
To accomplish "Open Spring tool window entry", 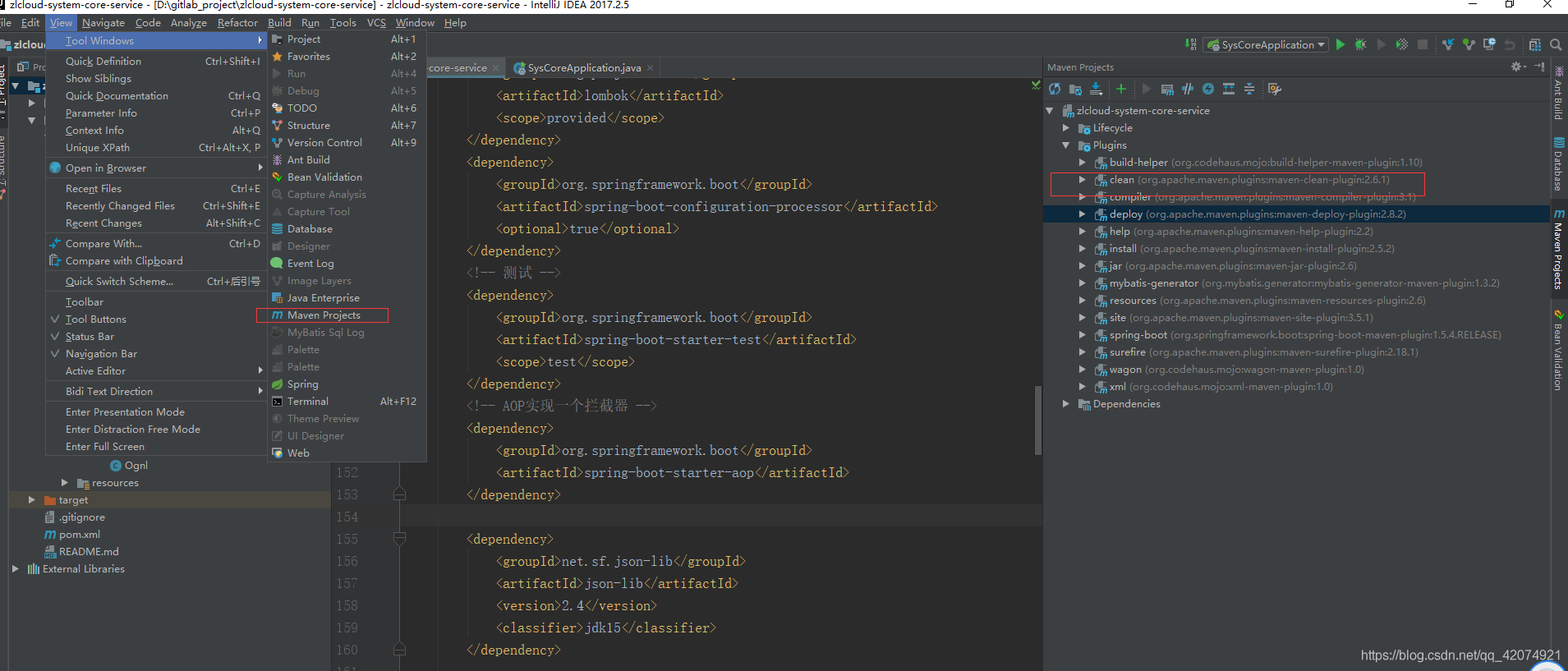I will (302, 384).
